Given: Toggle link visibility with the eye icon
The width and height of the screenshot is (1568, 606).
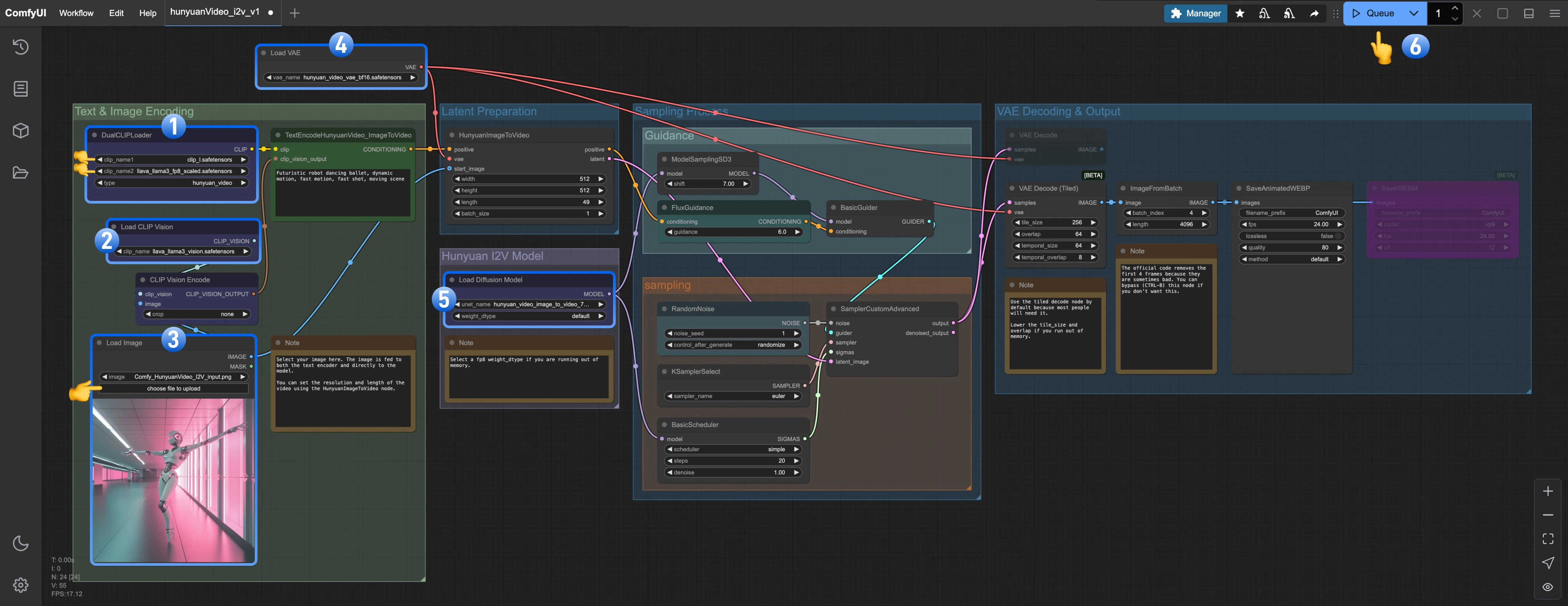Looking at the screenshot, I should pos(1548,587).
